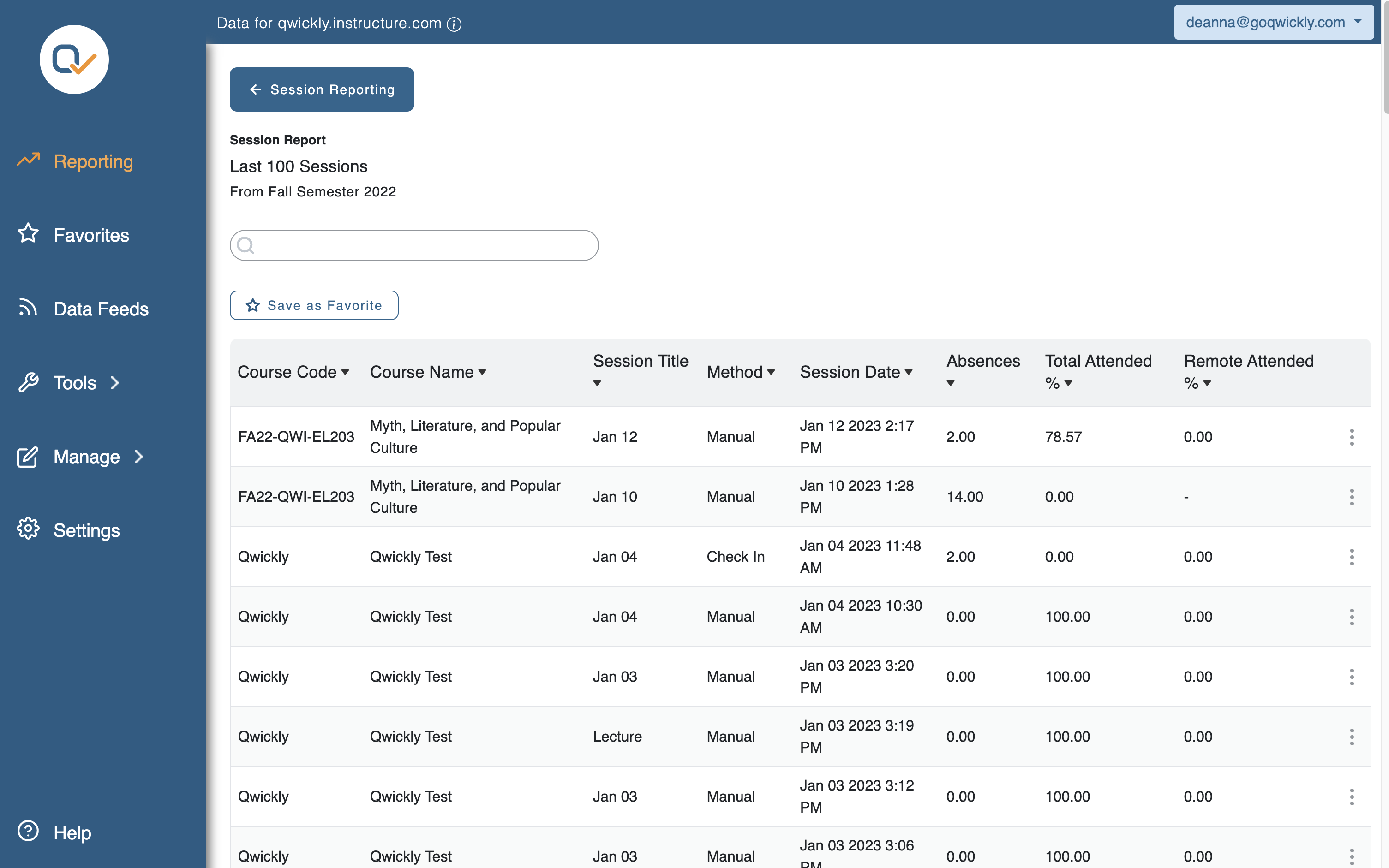The height and width of the screenshot is (868, 1389).
Task: Click the date Jan 04 2023 11:48 AM
Action: [x=860, y=557]
